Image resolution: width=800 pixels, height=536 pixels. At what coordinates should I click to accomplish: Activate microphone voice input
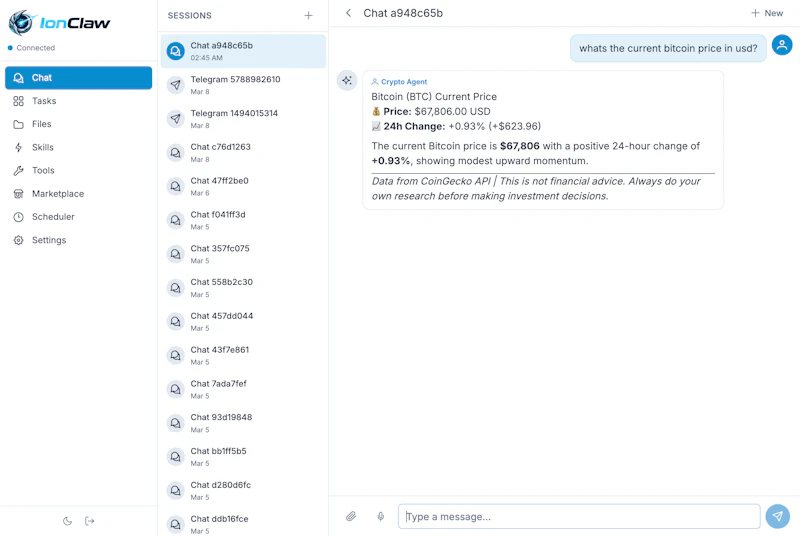(381, 516)
